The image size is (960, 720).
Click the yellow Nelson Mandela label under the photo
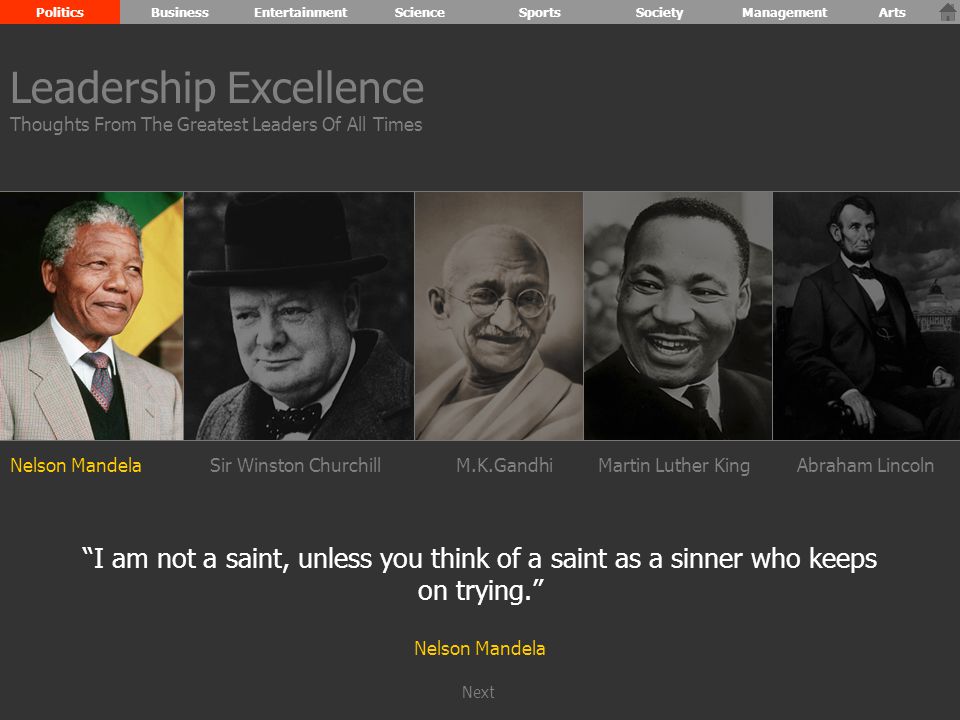coord(76,465)
